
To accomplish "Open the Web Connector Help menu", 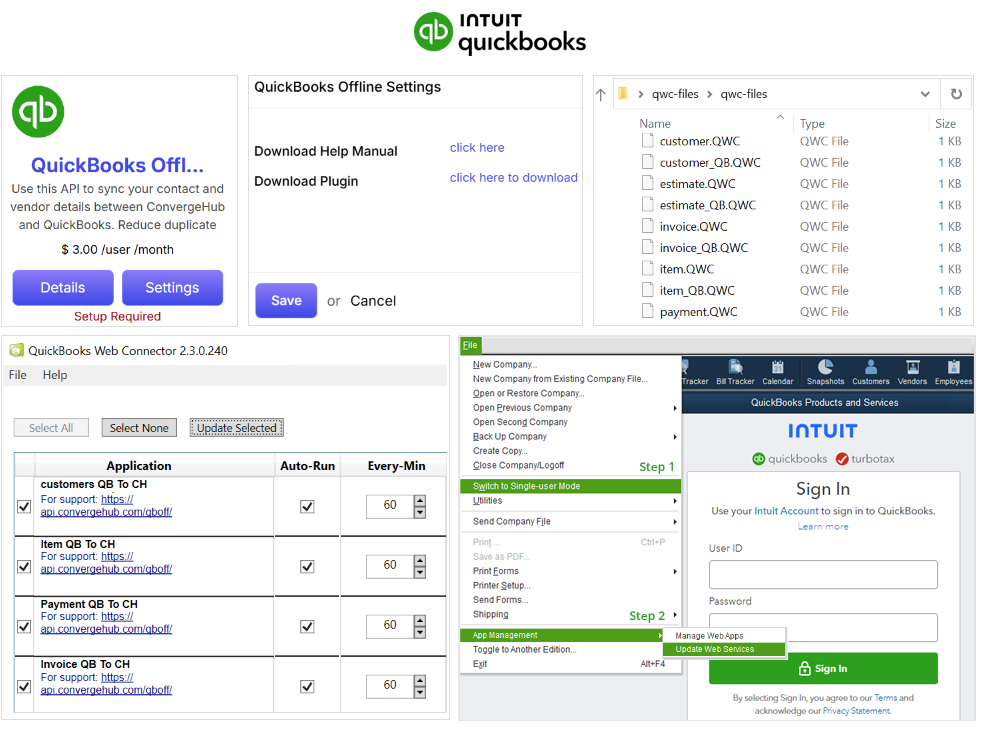I will (x=55, y=375).
